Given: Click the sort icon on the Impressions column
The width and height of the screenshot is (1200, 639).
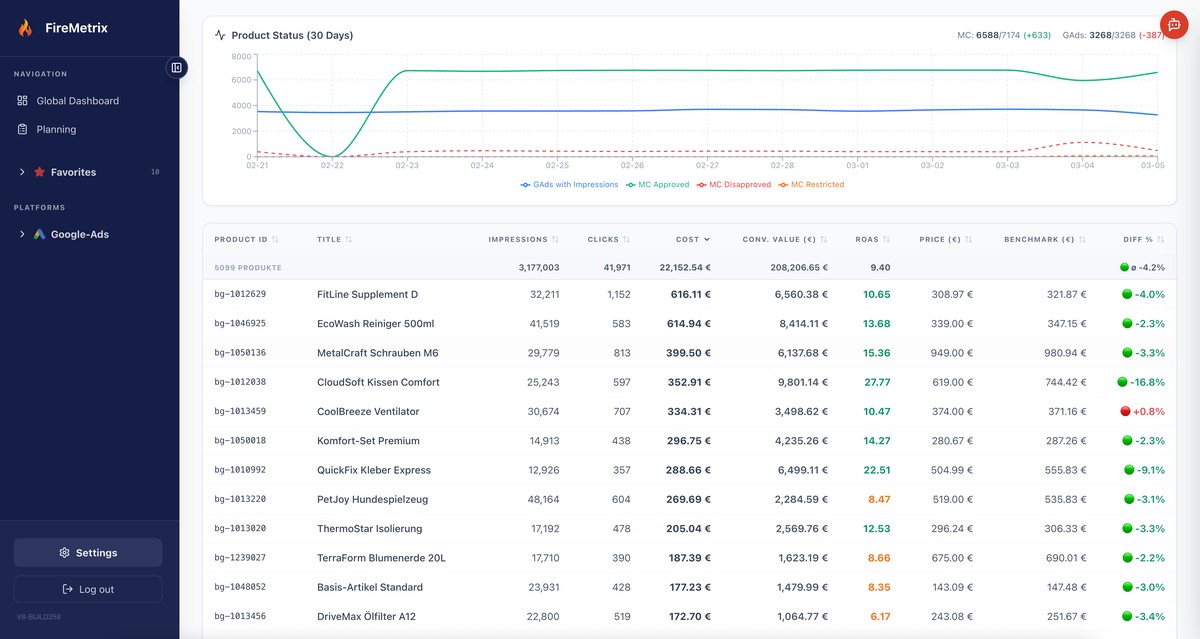Looking at the screenshot, I should [x=556, y=239].
